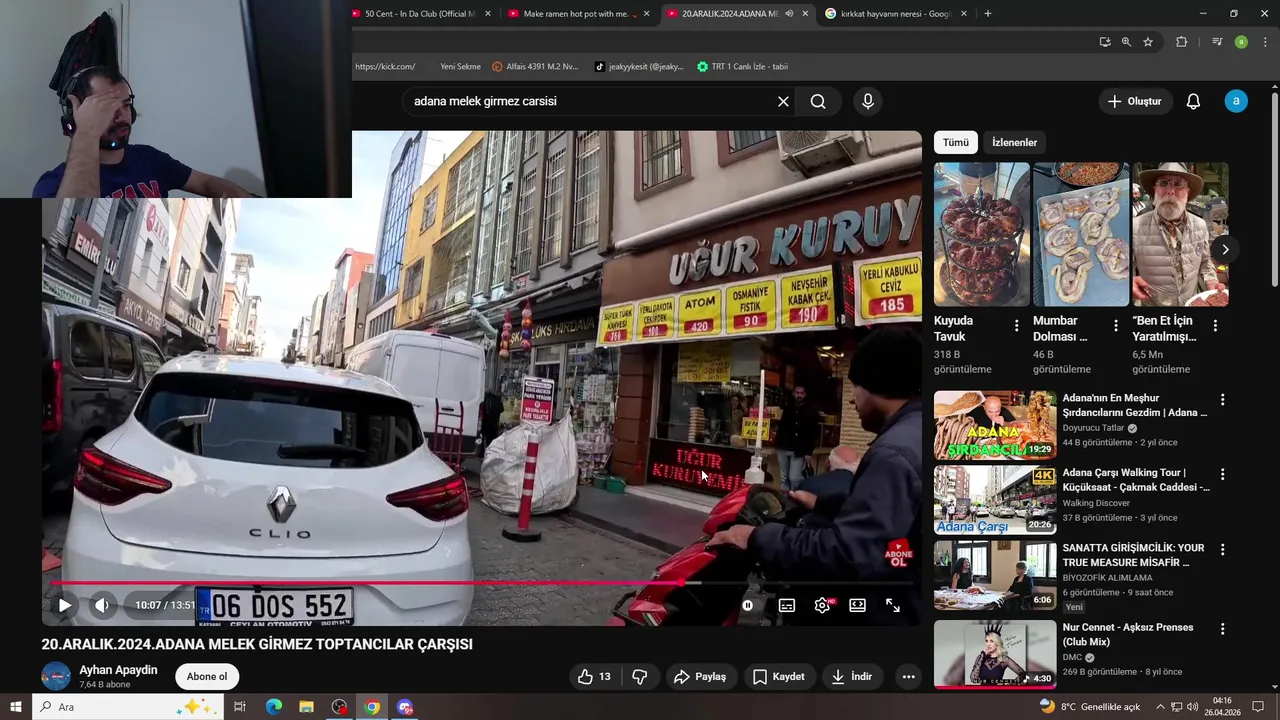
Task: Open the Kuyuda Tavuk short thumbnail
Action: tap(982, 234)
